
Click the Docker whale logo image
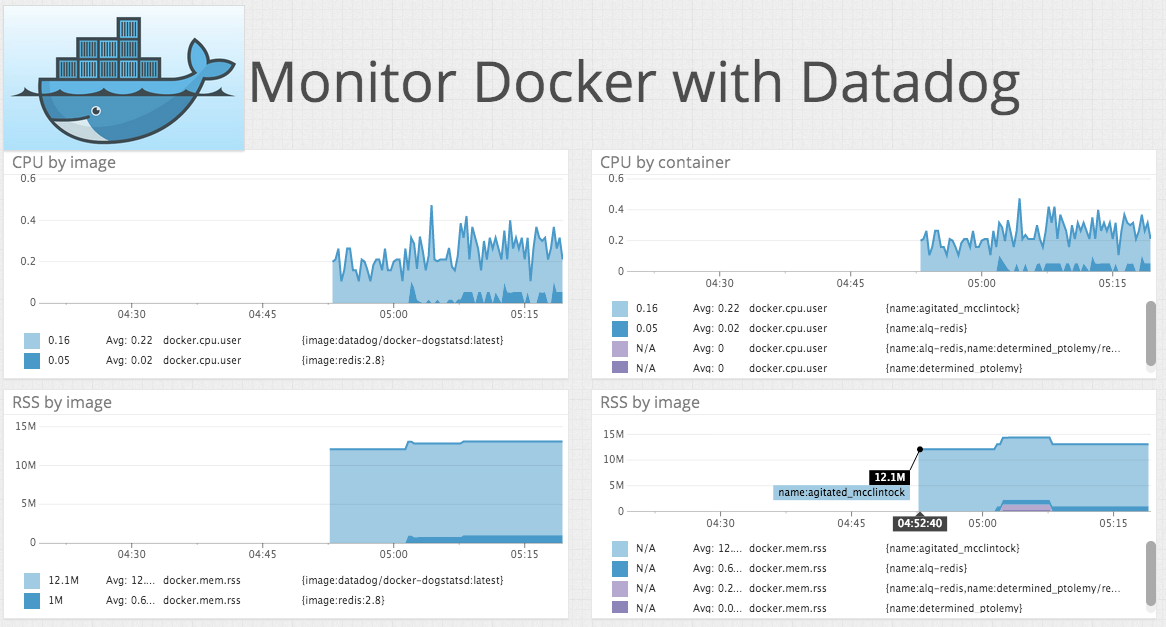[122, 77]
